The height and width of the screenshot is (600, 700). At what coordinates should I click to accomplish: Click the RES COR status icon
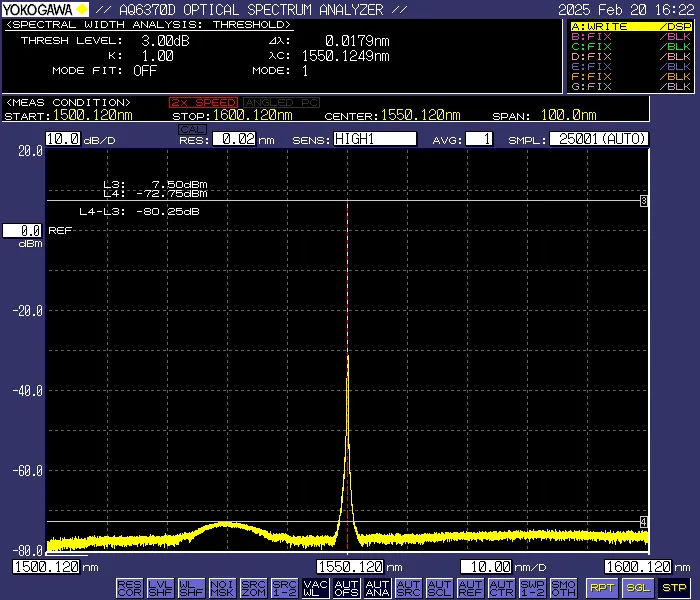[129, 587]
